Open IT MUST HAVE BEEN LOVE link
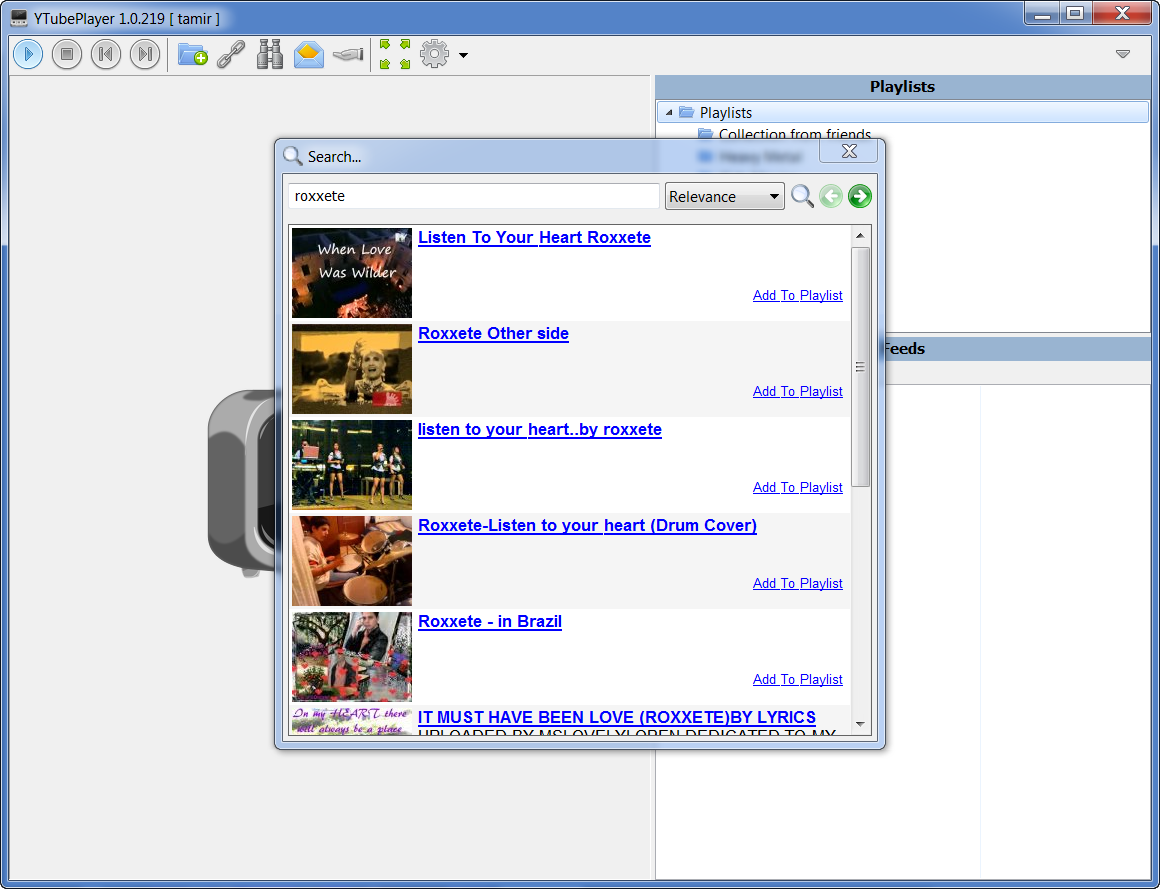Image resolution: width=1160 pixels, height=889 pixels. click(x=617, y=717)
